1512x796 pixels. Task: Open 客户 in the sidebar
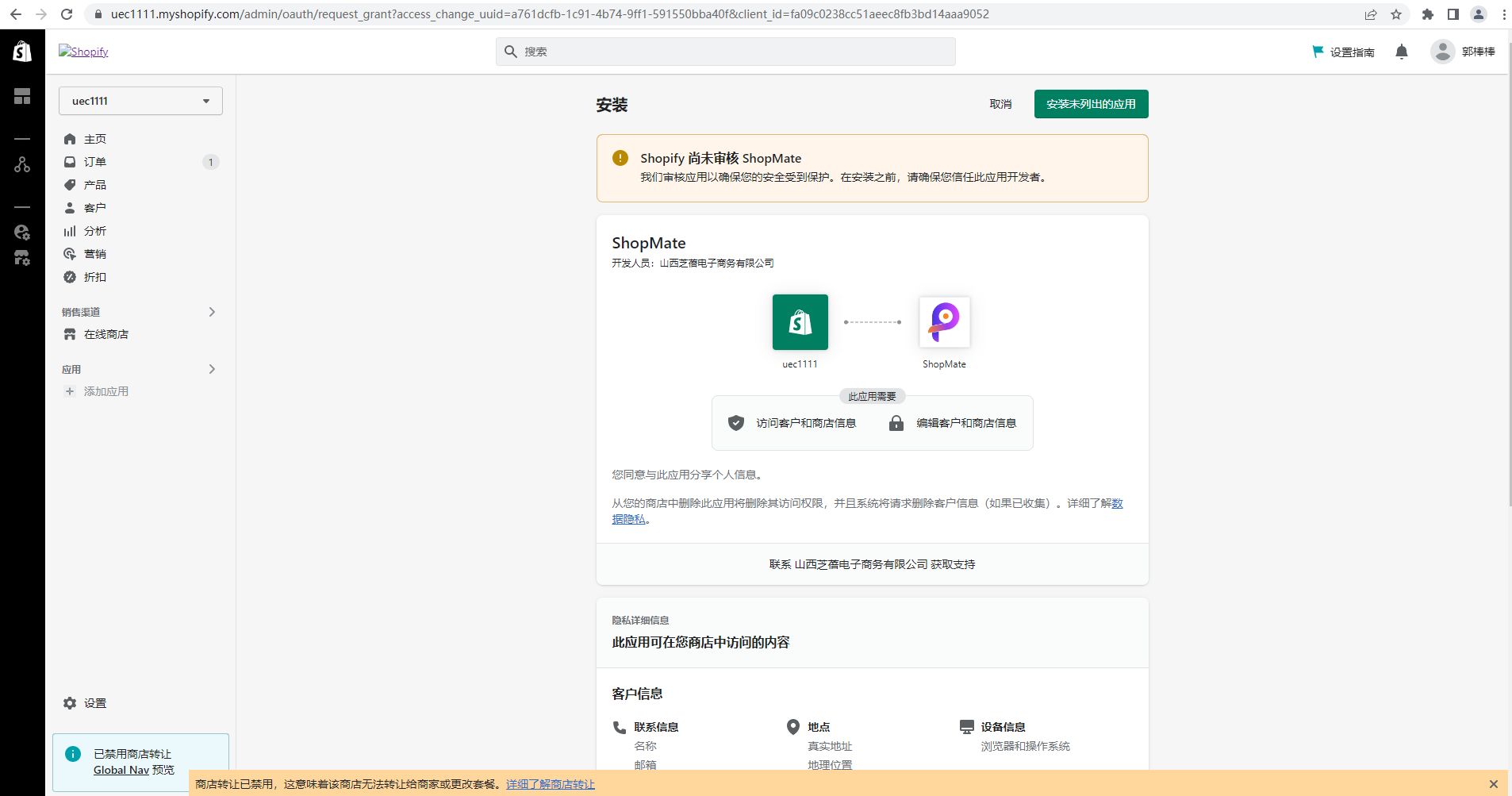(95, 208)
